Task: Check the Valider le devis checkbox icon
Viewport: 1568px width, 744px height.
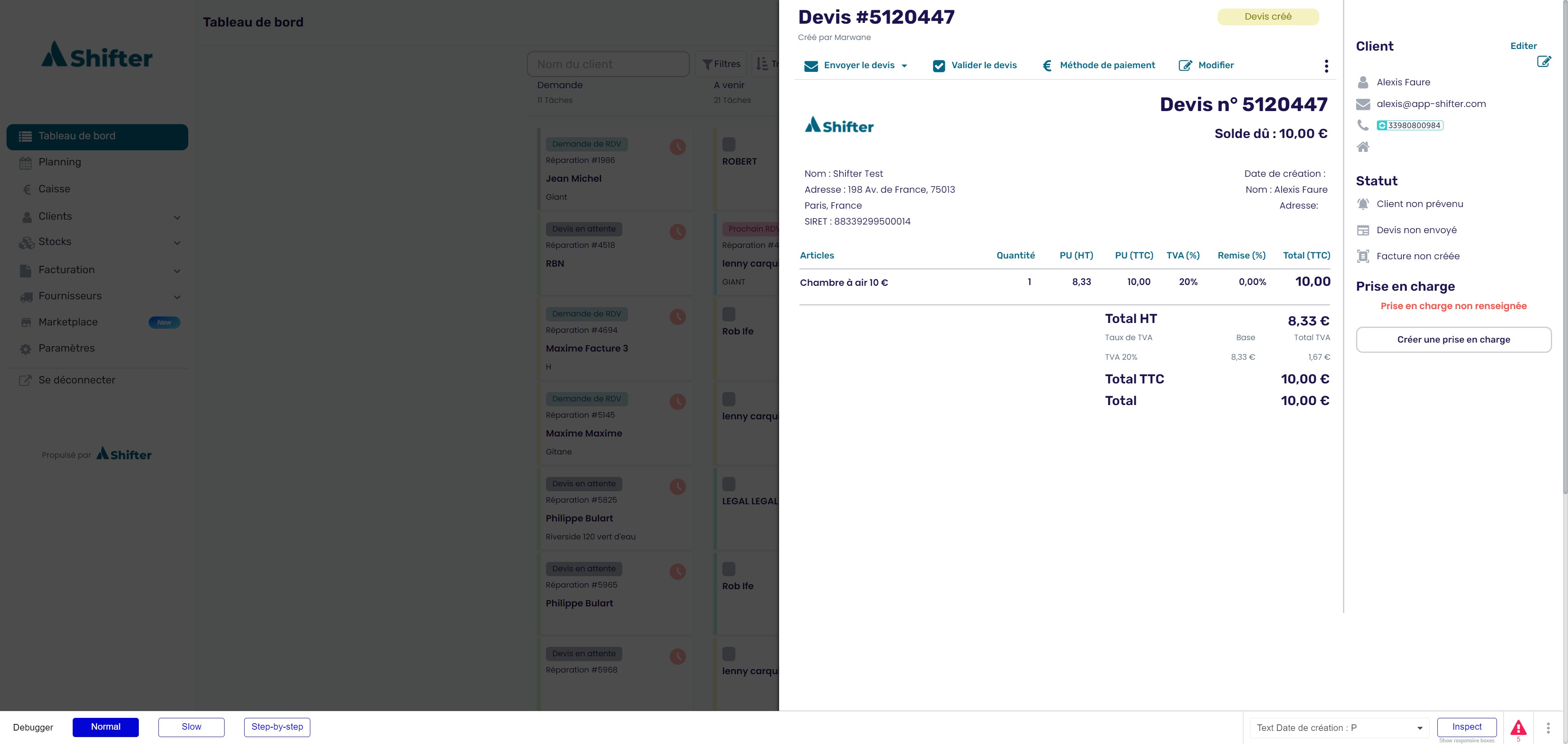Action: [939, 66]
